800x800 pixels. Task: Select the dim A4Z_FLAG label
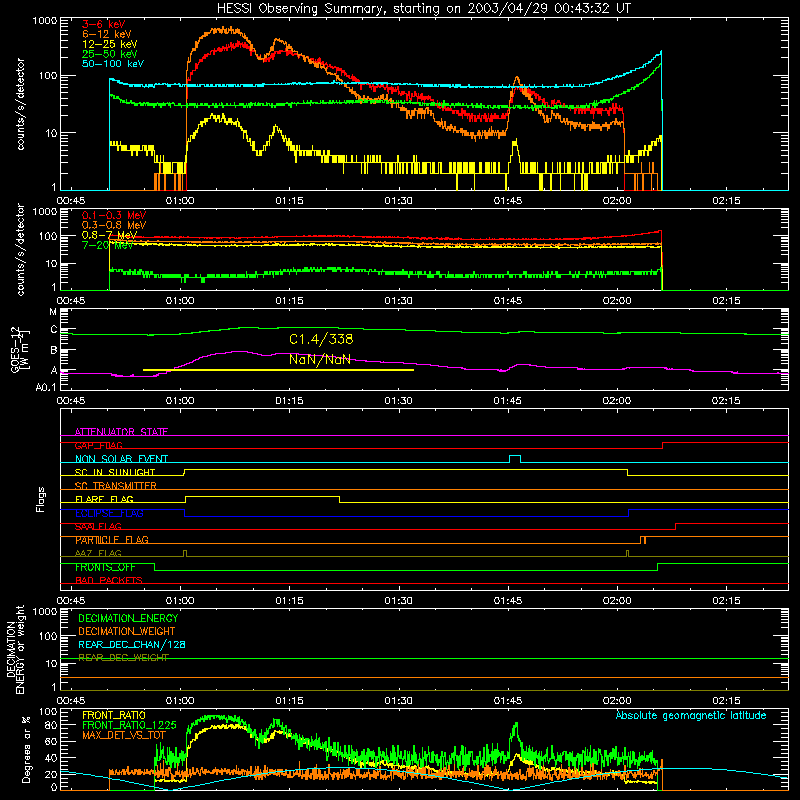98,554
